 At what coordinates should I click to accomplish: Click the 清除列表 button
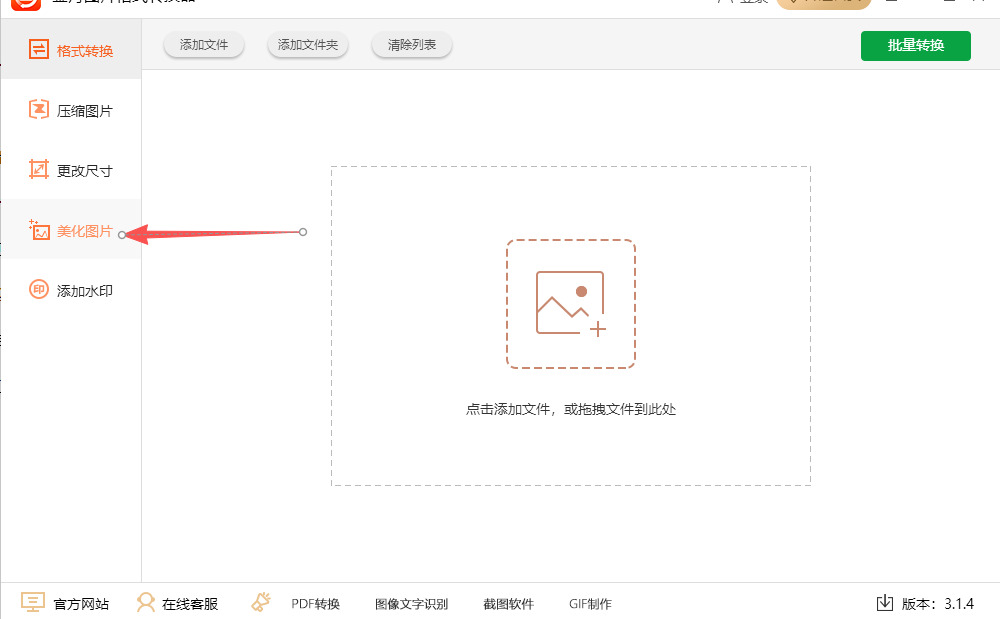pos(411,45)
